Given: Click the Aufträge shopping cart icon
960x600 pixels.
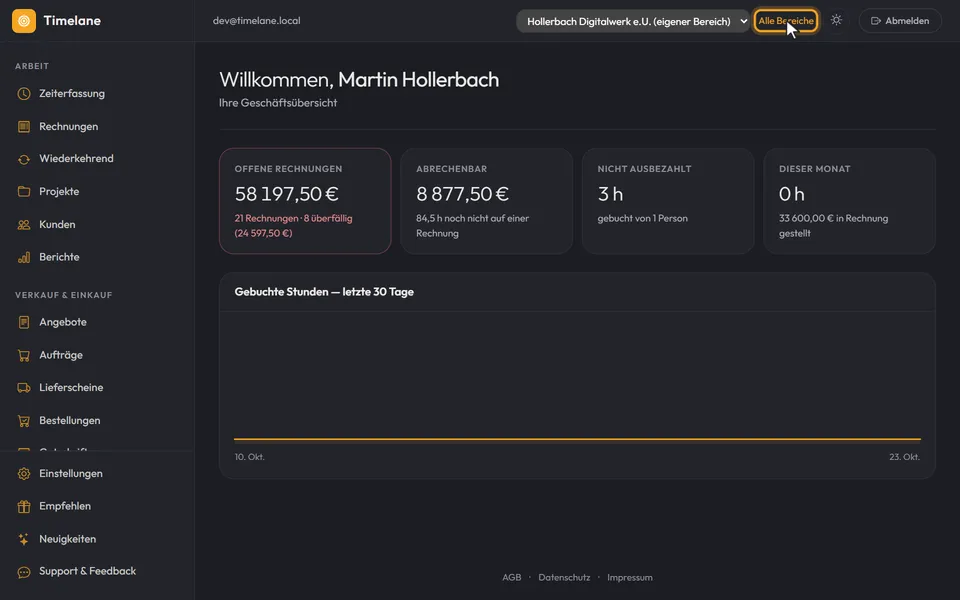Looking at the screenshot, I should [24, 355].
